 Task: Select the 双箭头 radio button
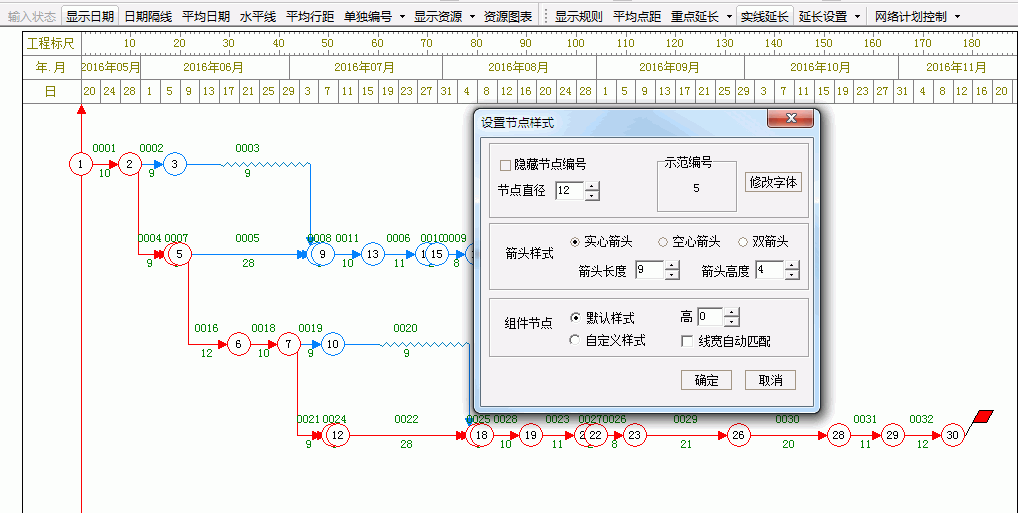743,242
